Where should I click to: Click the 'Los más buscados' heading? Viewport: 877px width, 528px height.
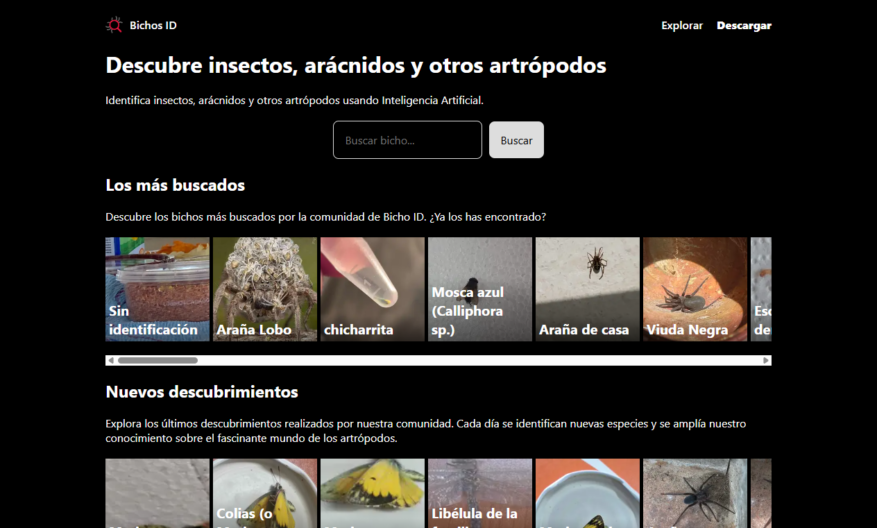(175, 185)
